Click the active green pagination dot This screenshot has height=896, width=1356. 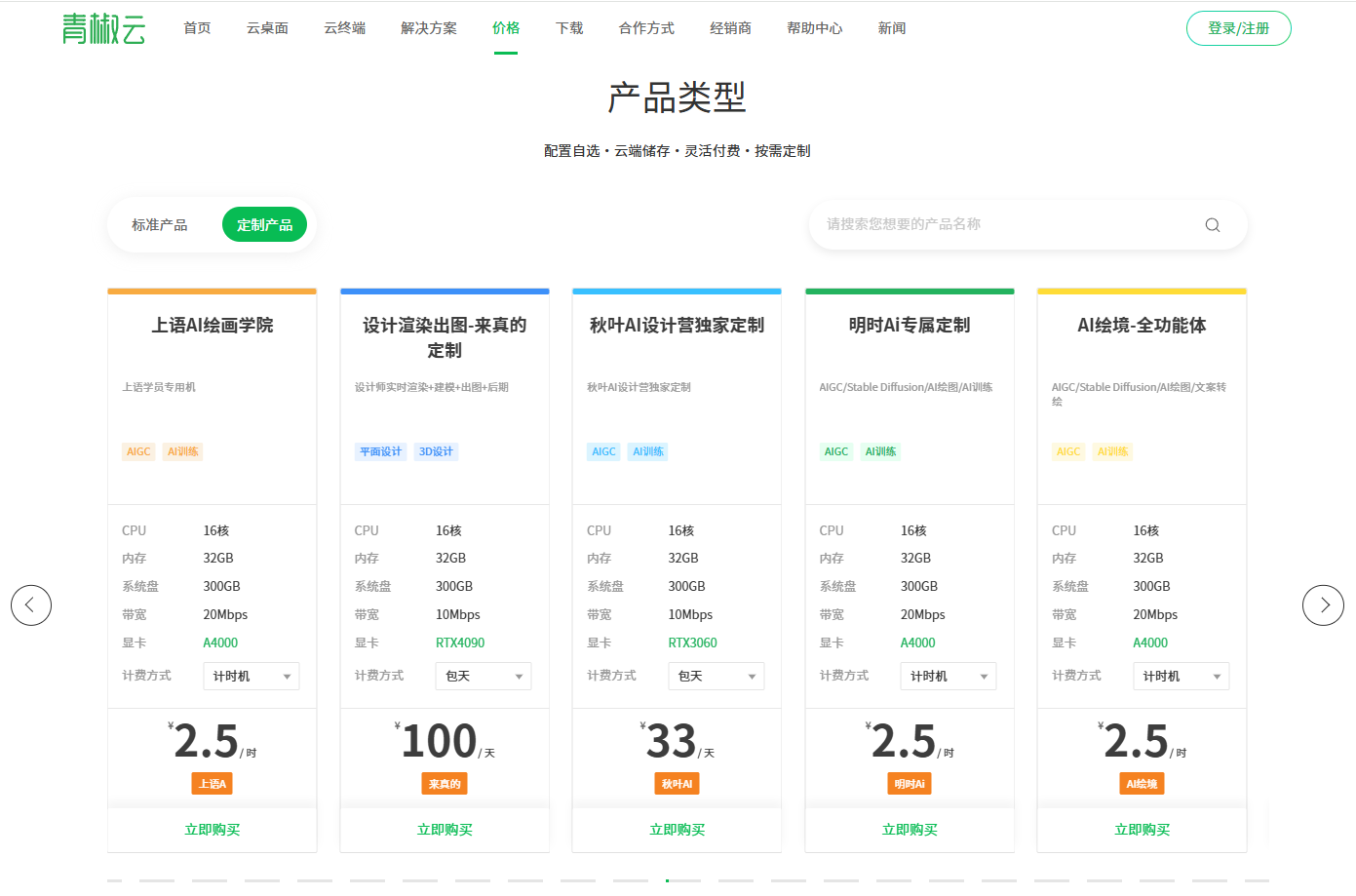click(x=667, y=880)
